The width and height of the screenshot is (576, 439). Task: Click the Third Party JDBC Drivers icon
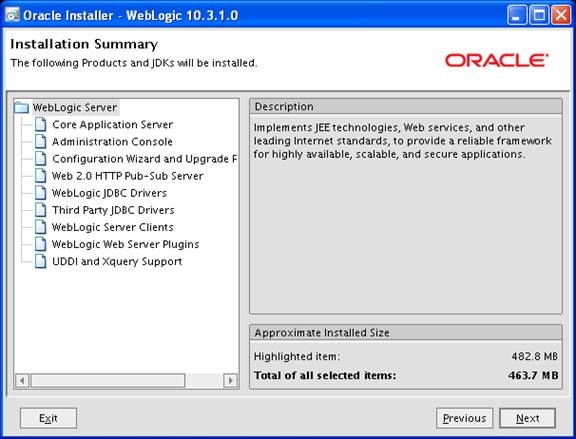point(40,210)
